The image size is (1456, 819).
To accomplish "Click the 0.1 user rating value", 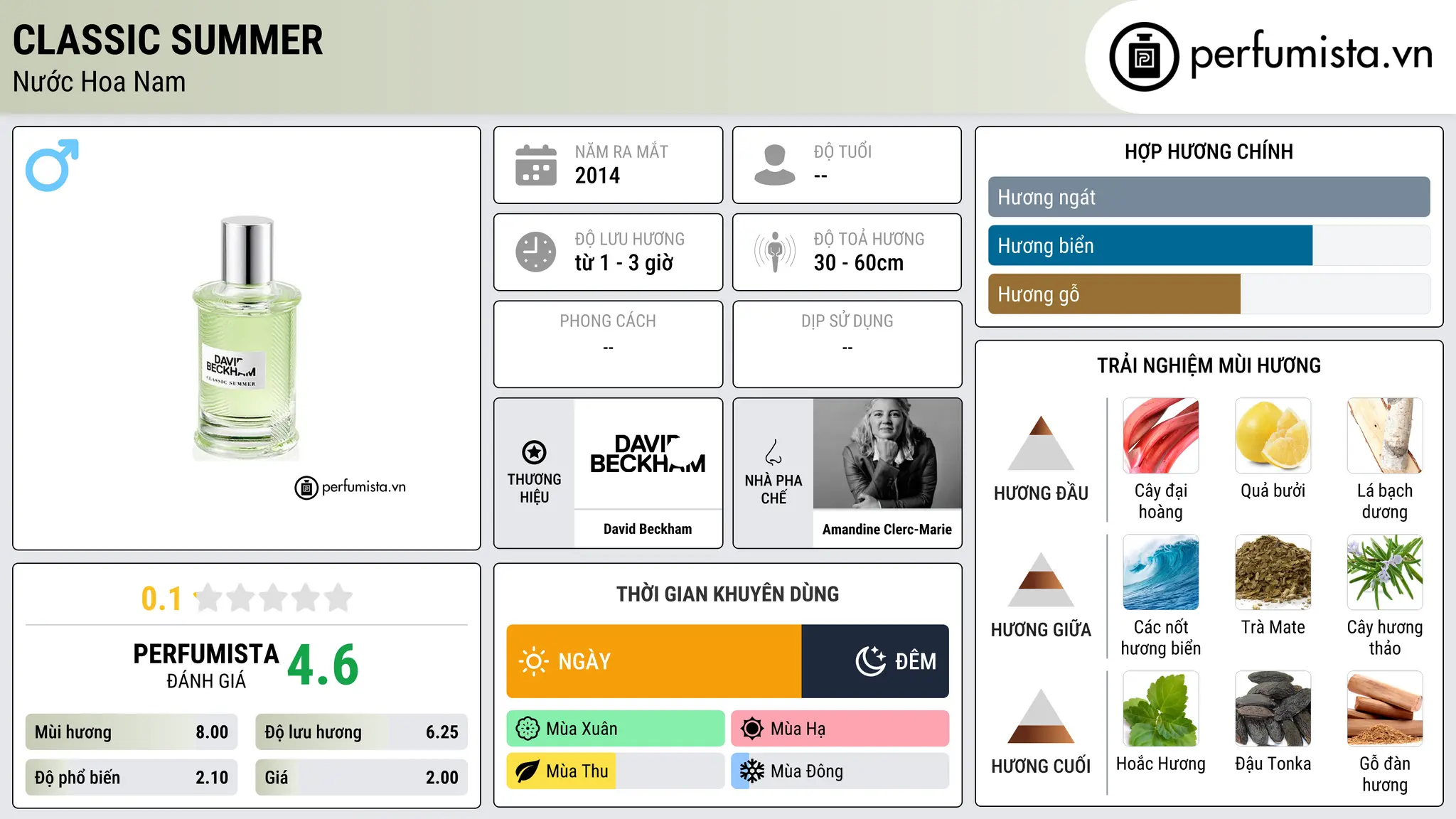I will (161, 599).
